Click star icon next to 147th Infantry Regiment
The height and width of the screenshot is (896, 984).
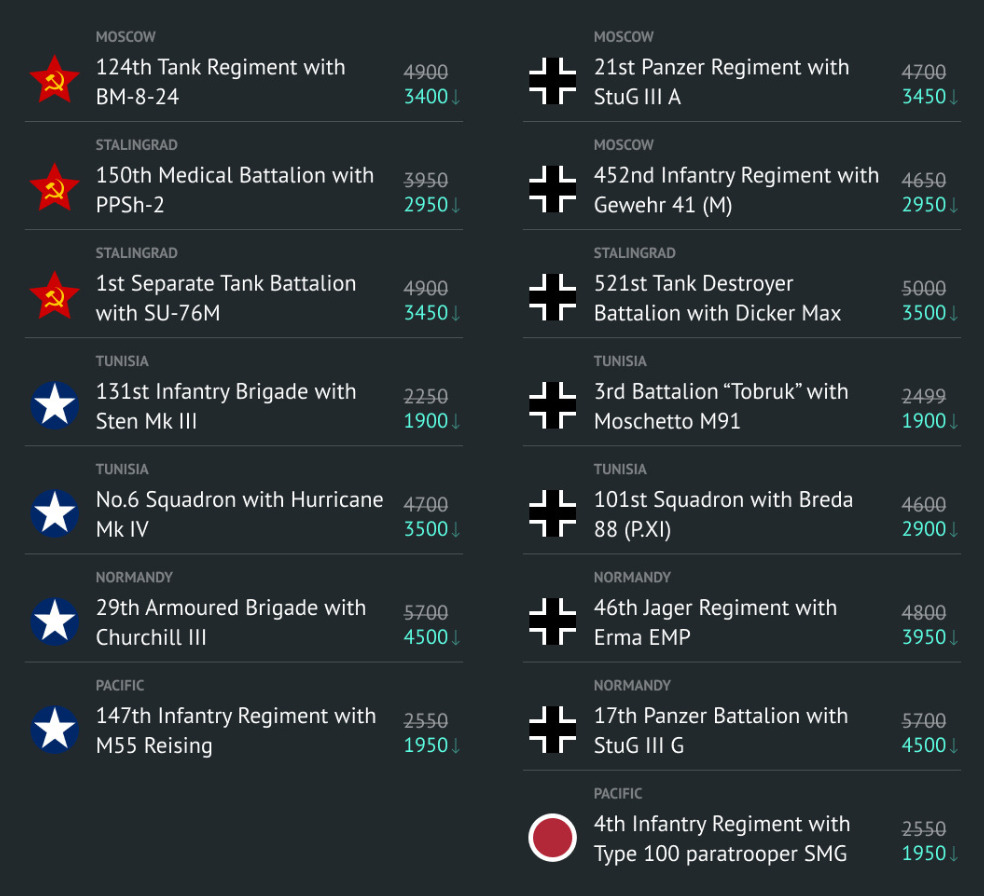[x=54, y=729]
